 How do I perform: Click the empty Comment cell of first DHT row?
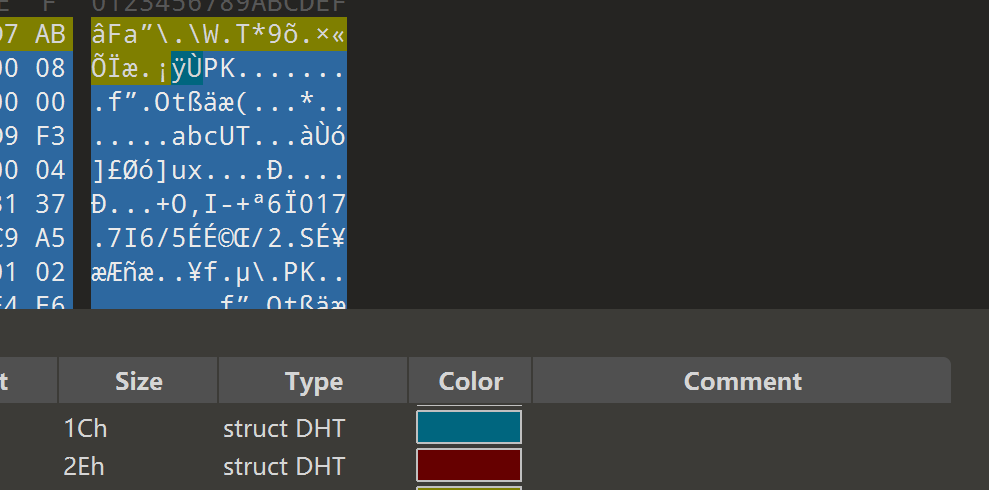[741, 428]
